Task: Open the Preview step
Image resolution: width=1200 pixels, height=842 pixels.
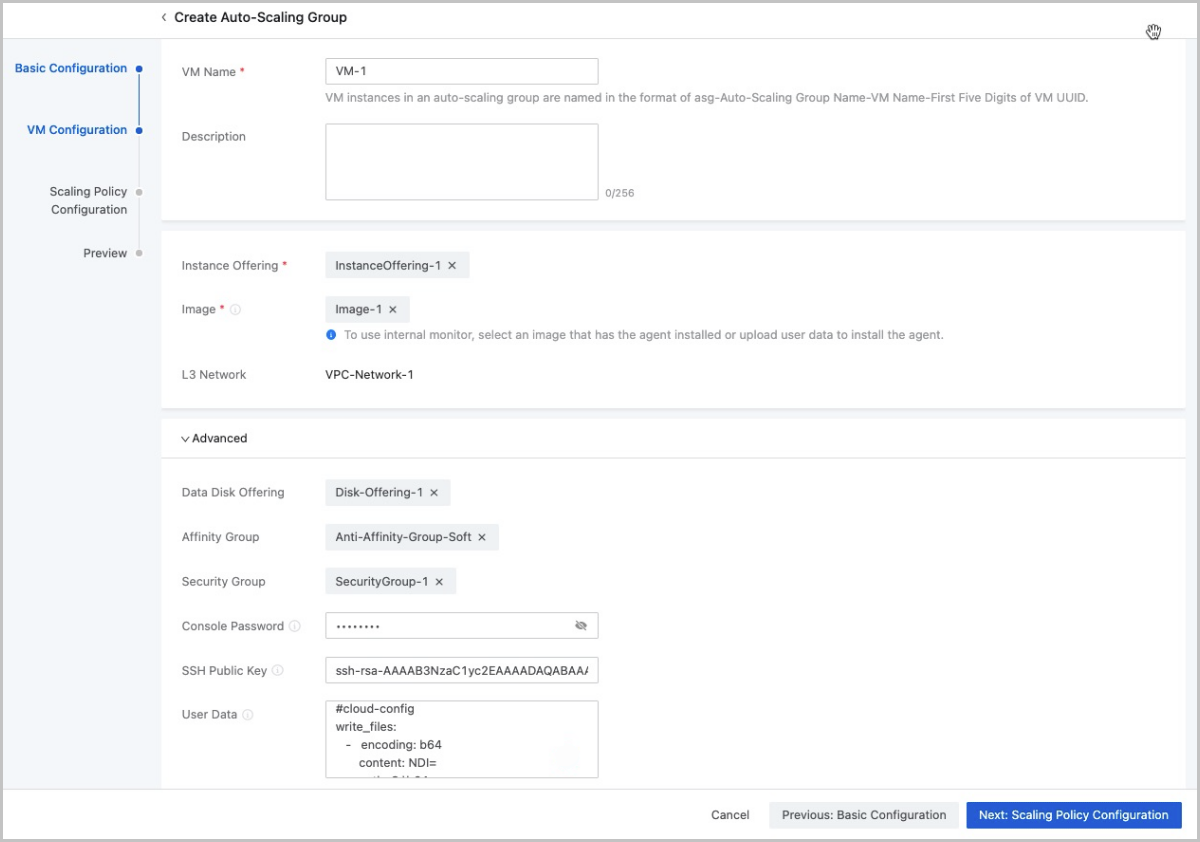Action: (x=105, y=253)
